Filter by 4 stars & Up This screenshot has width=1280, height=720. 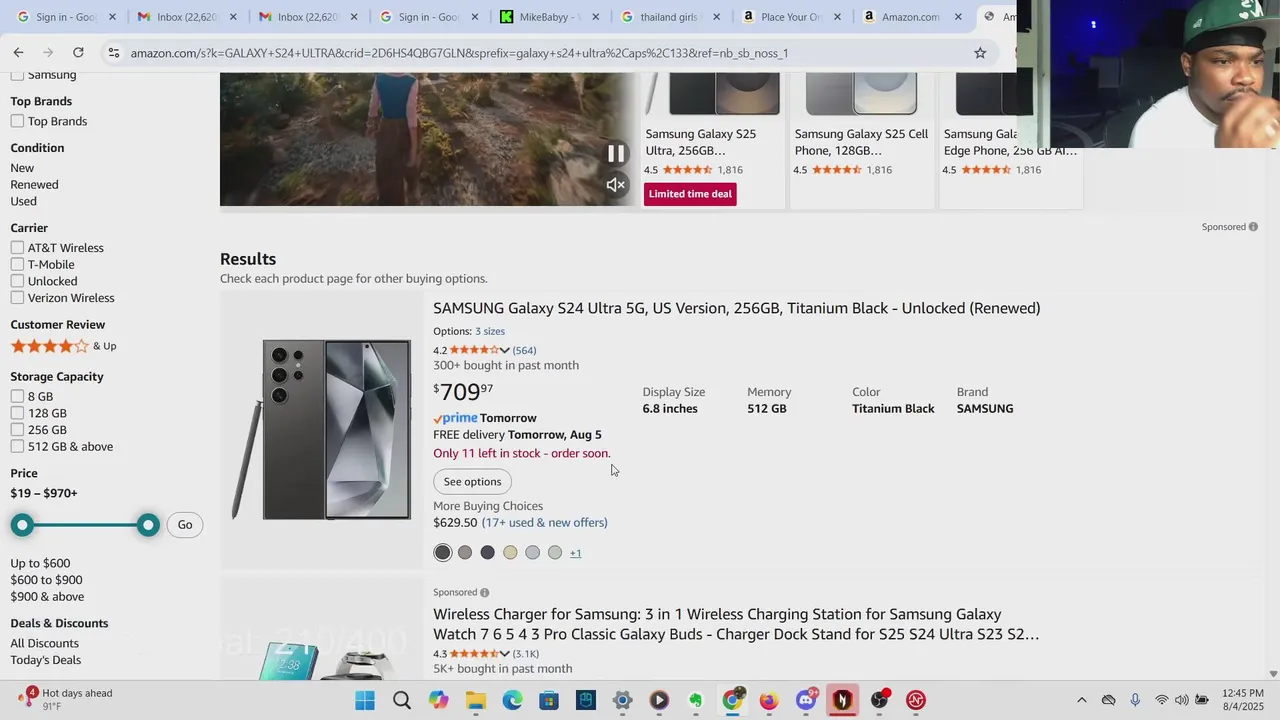63,346
